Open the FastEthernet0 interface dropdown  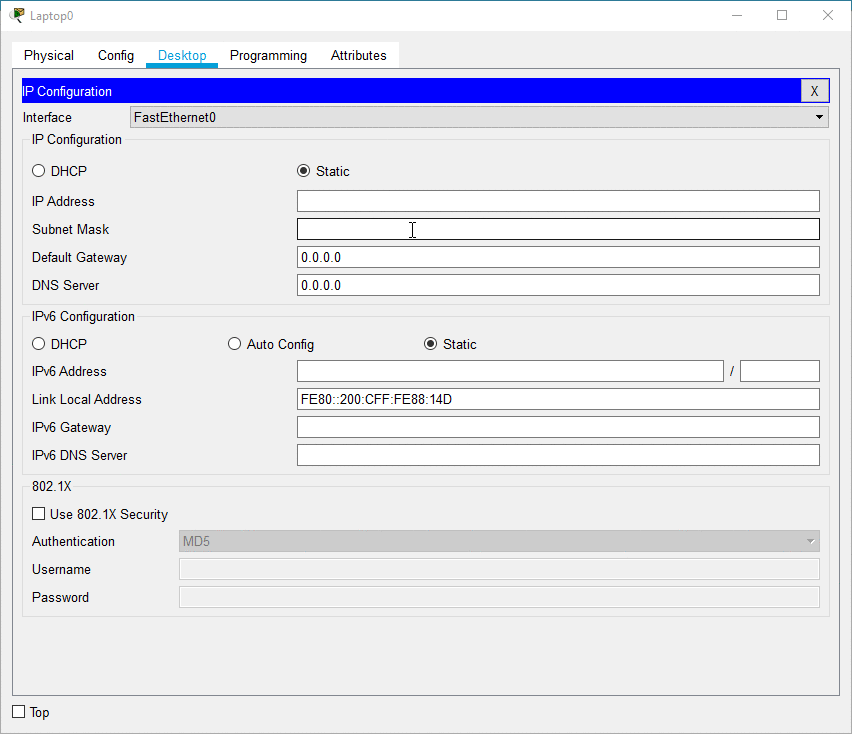[478, 117]
